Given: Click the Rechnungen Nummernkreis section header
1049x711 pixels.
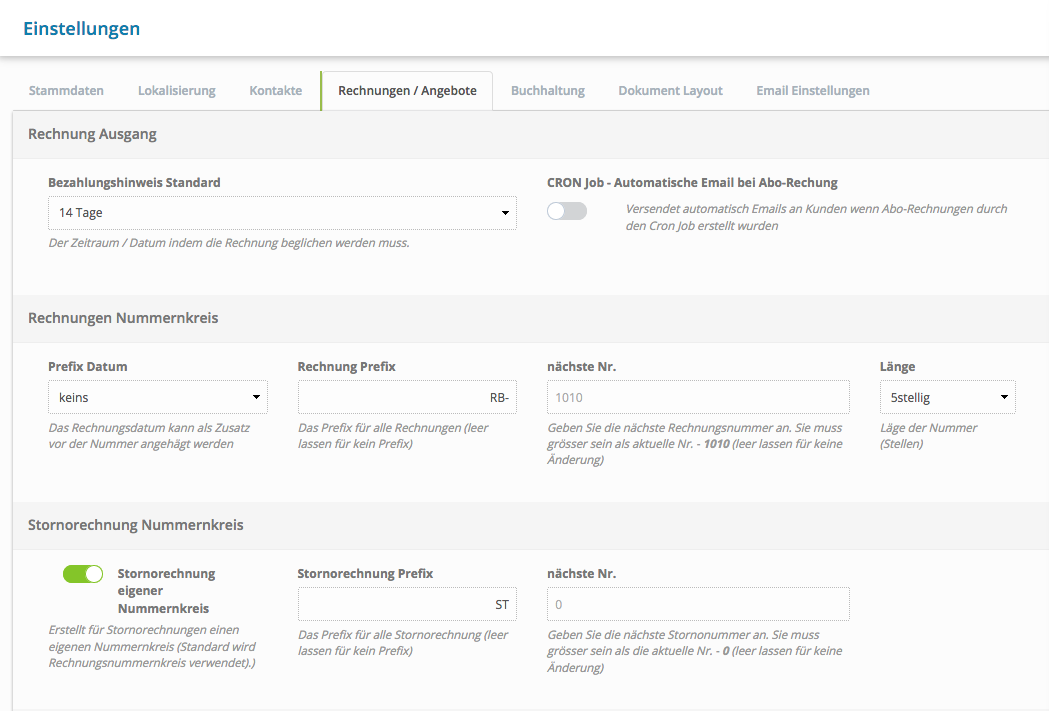Looking at the screenshot, I should point(123,318).
